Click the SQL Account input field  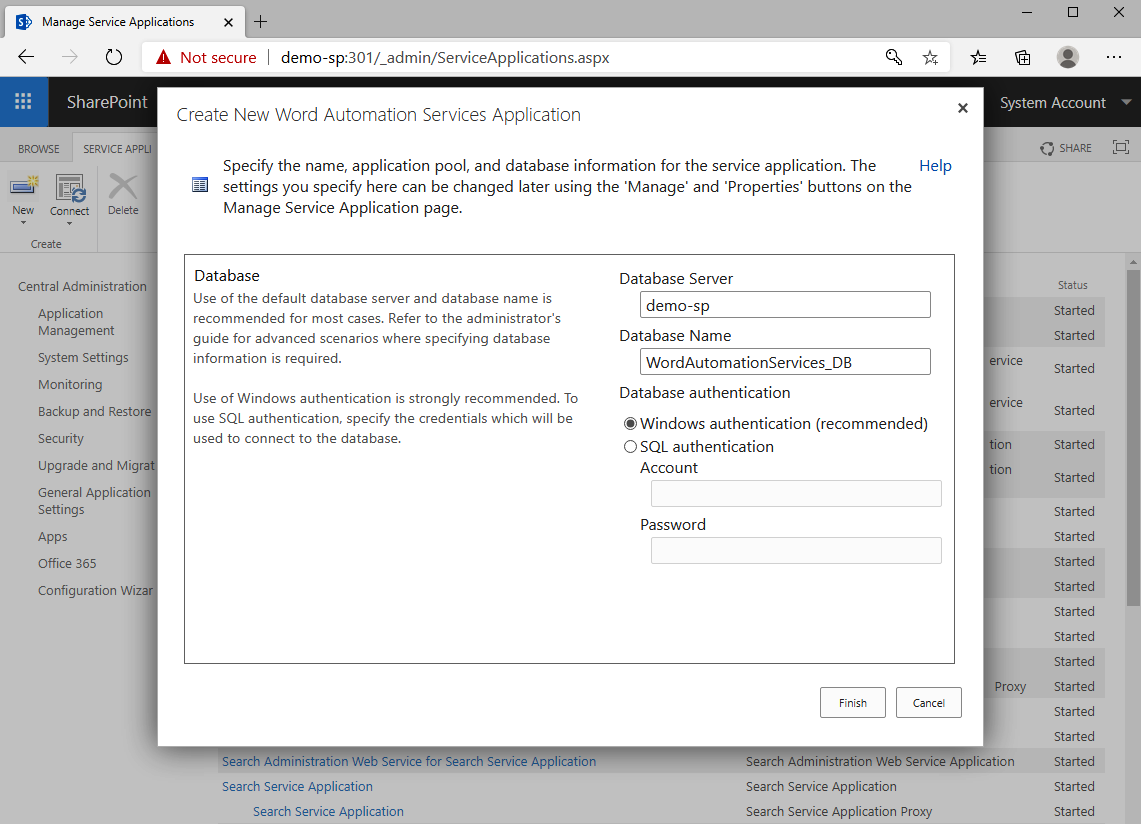pyautogui.click(x=796, y=494)
